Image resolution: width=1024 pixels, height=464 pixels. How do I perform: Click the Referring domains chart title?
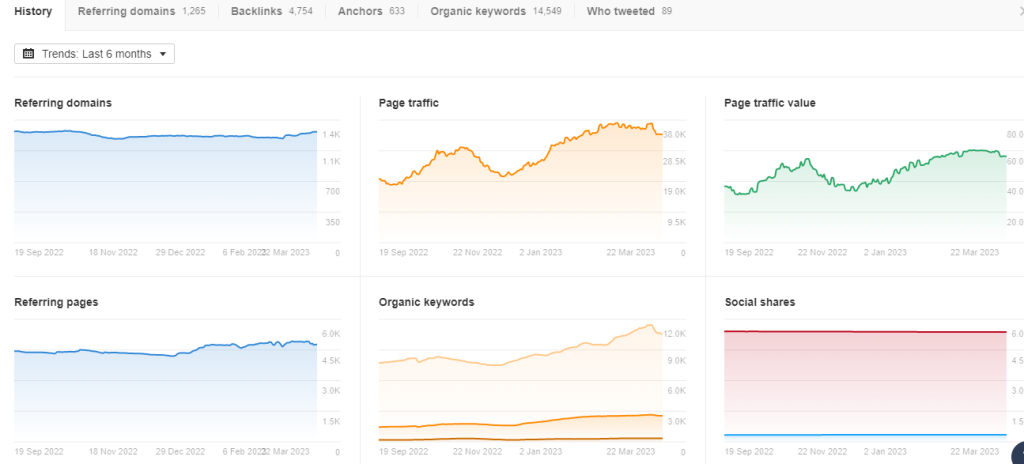63,103
